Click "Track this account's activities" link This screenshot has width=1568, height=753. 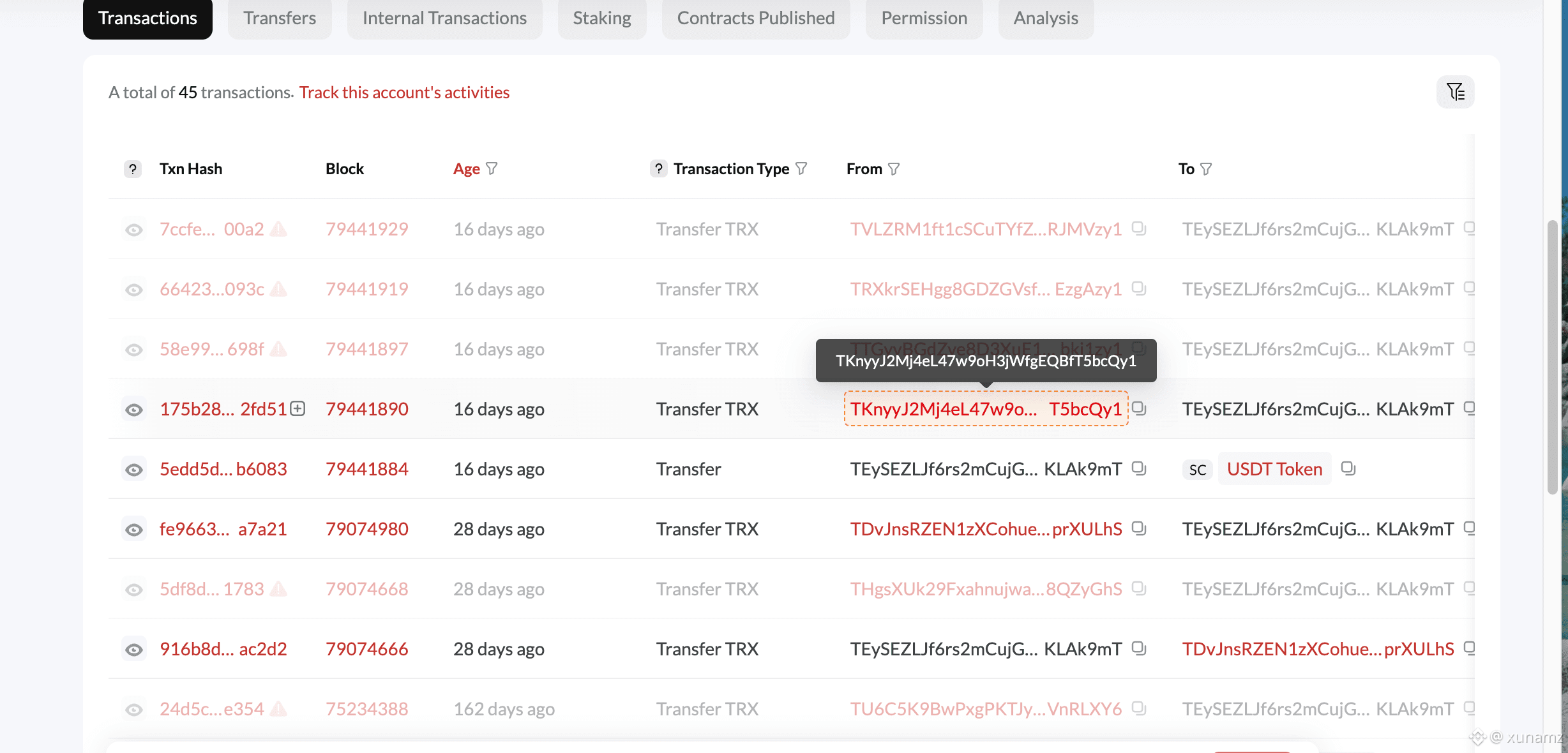click(x=404, y=93)
